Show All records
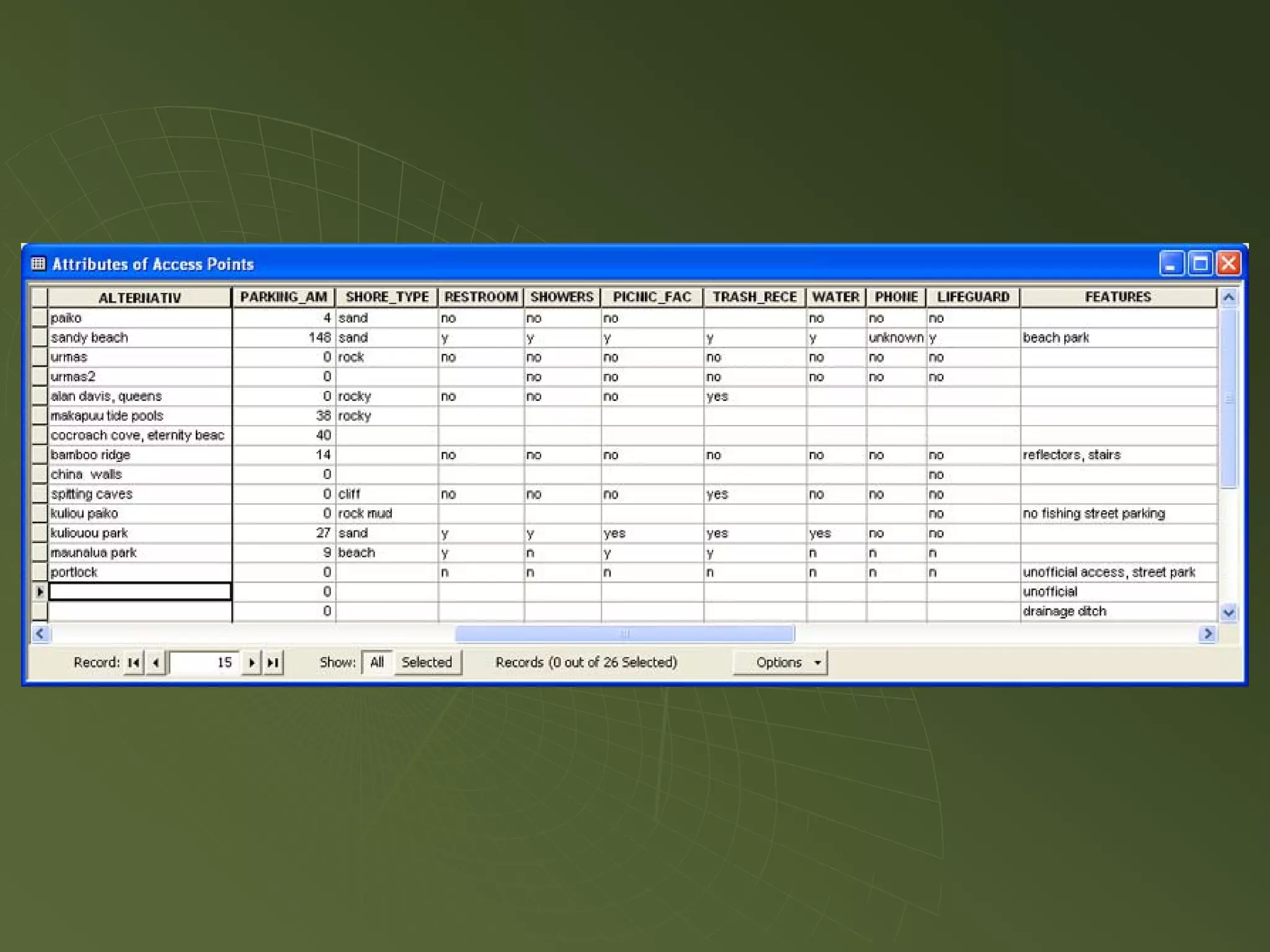Screen dimensions: 1270x952 [376, 663]
